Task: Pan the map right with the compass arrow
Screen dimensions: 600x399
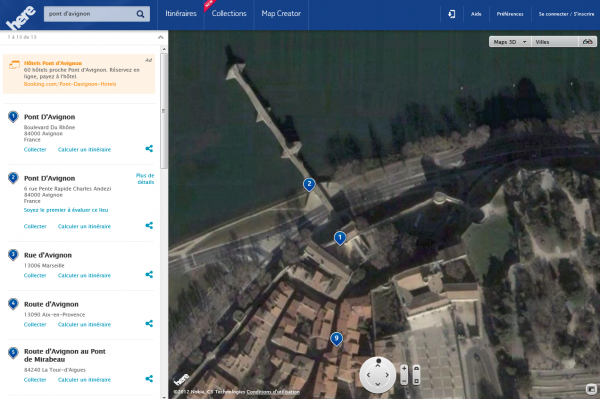Action: pyautogui.click(x=387, y=375)
